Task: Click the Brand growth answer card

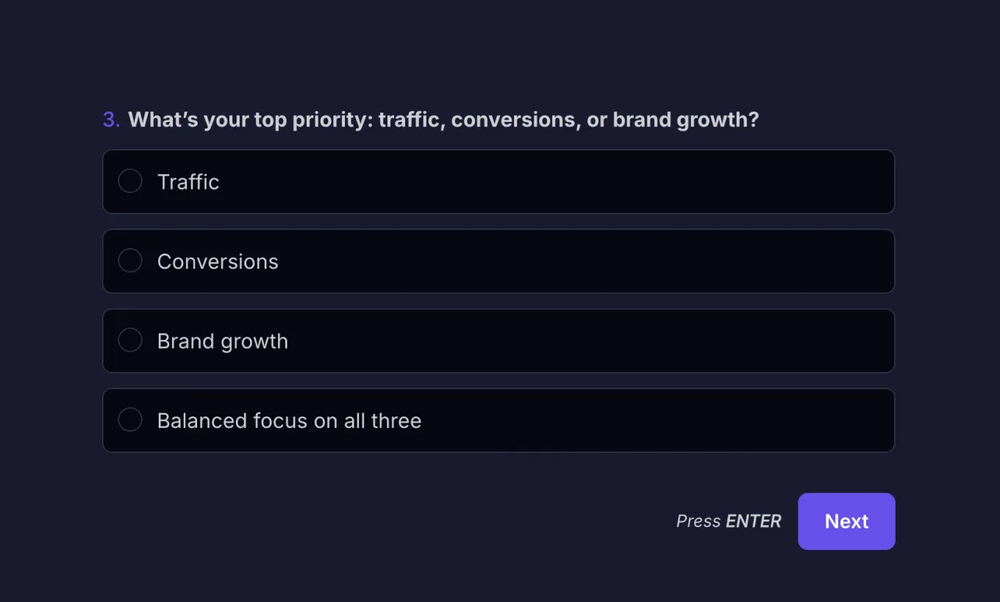Action: point(498,340)
